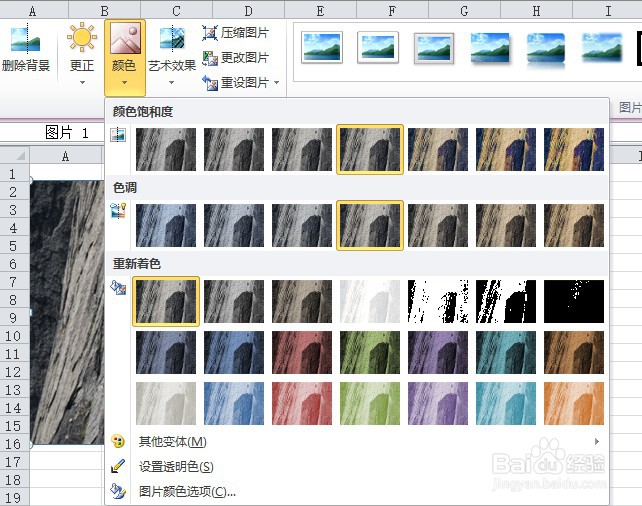Click Compress Pictures (压缩图片)

tap(235, 32)
